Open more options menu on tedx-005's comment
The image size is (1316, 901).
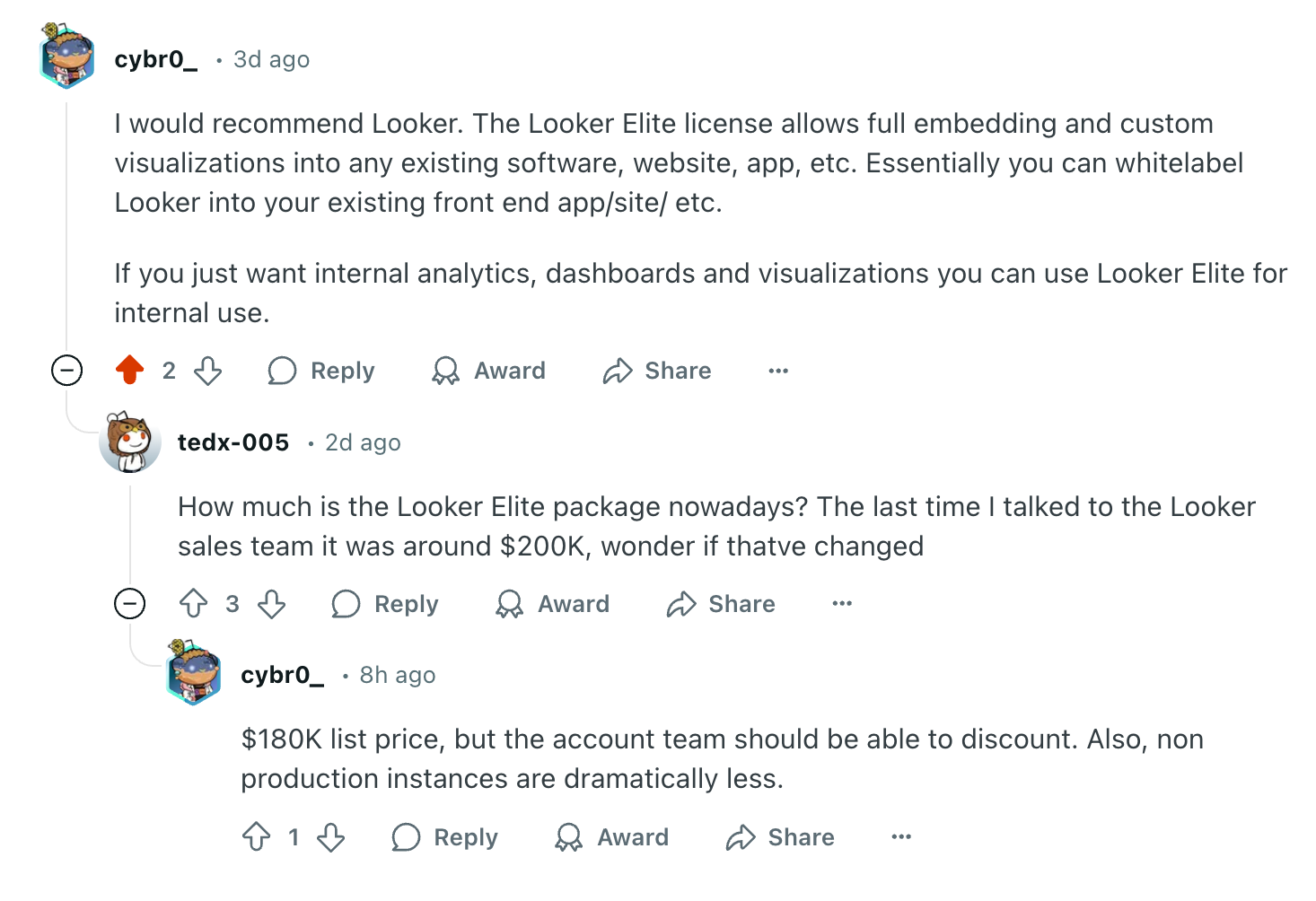[x=842, y=604]
